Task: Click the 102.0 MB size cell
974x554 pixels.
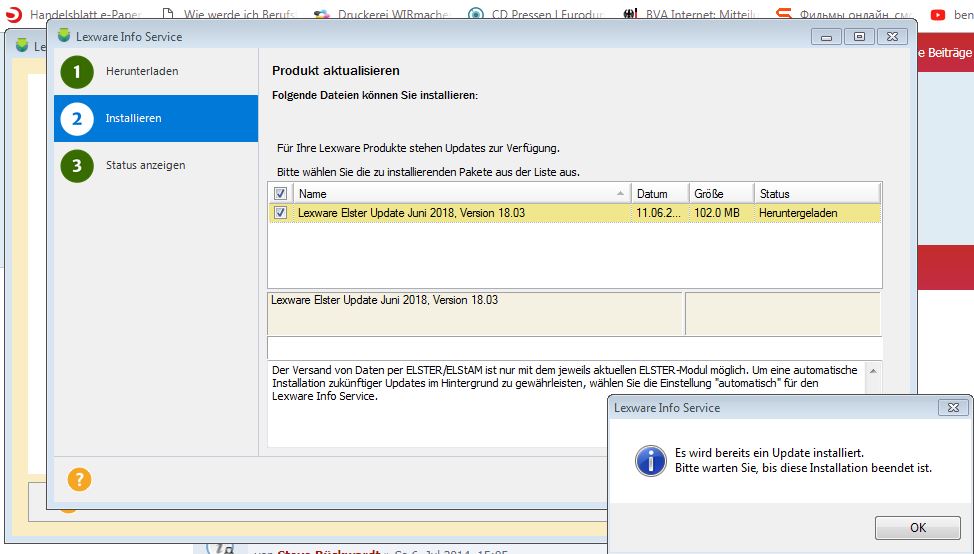Action: click(x=717, y=212)
